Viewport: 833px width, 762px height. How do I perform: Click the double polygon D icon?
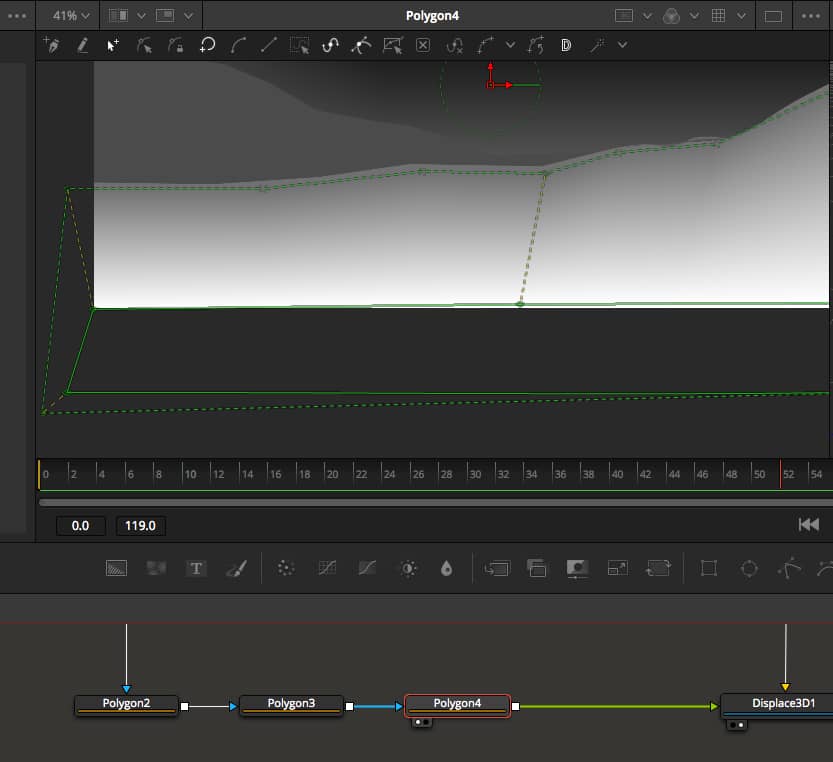566,45
